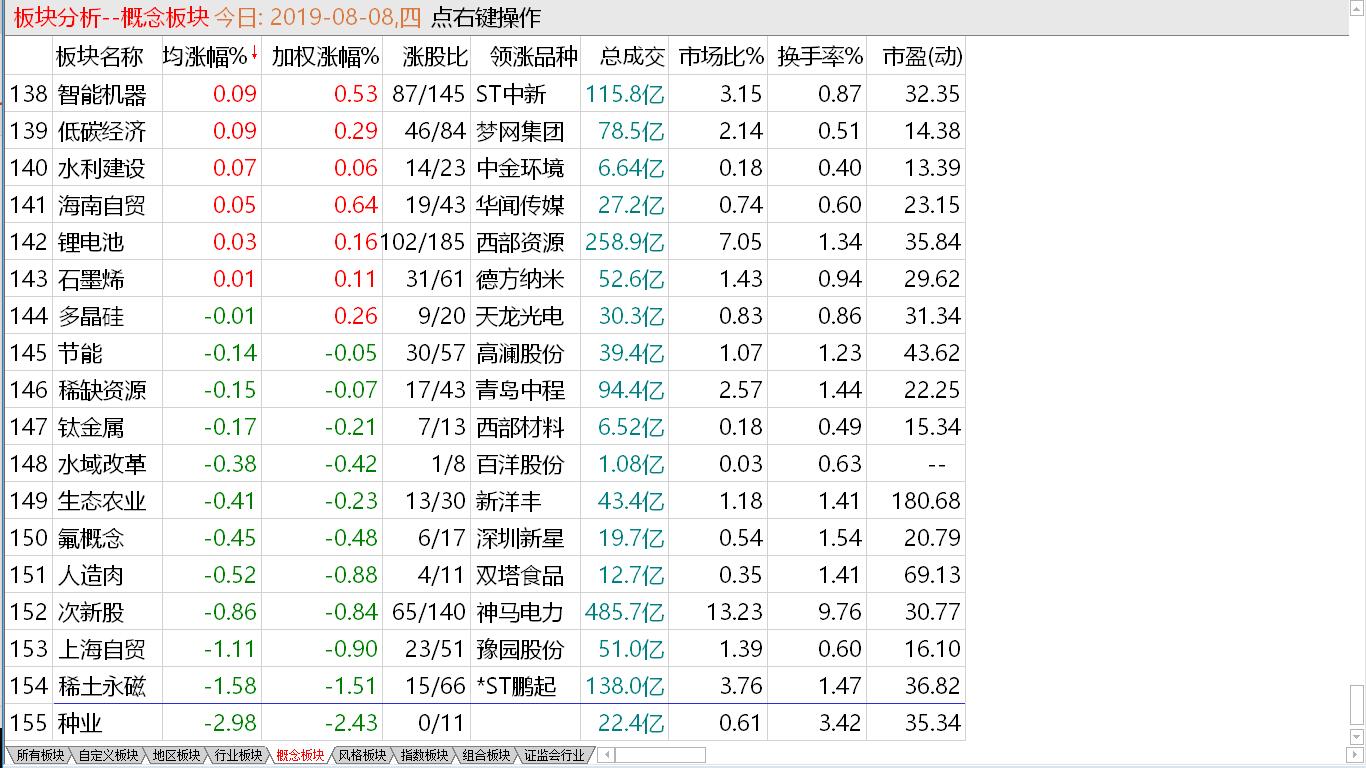Image resolution: width=1366 pixels, height=768 pixels.
Task: Select the 稀土永磁 sector row
Action: point(485,686)
